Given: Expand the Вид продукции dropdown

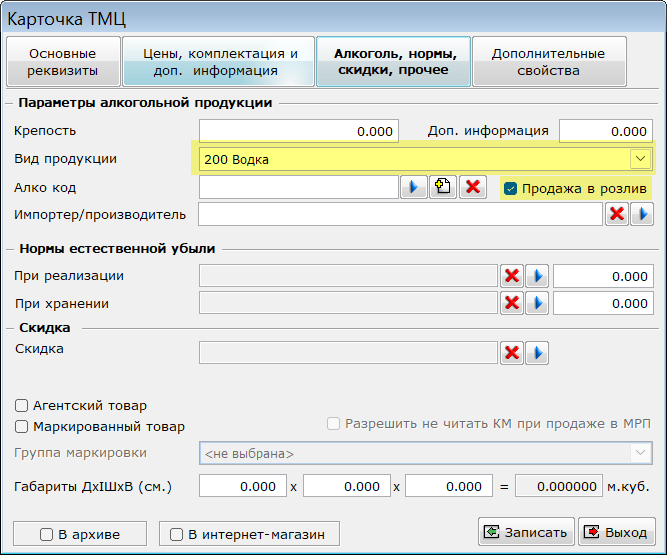Looking at the screenshot, I should 640,159.
